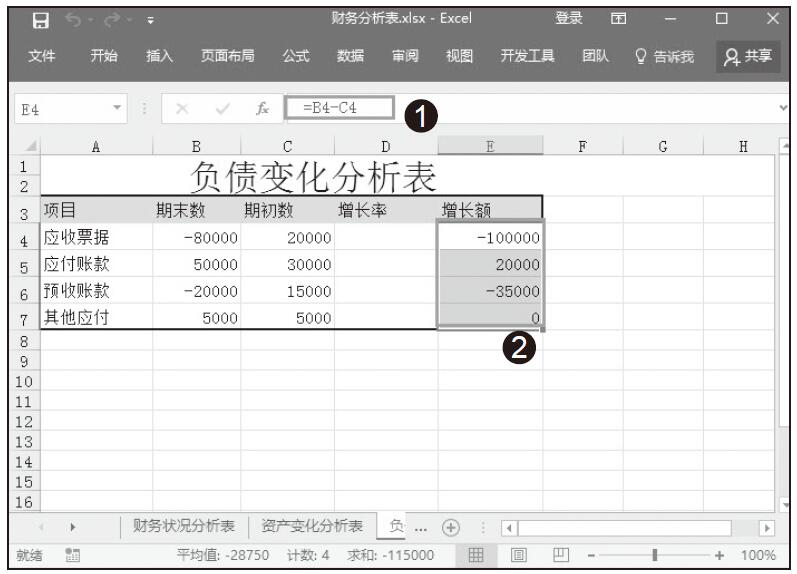Click the Insert Function fx icon
797x574 pixels.
coord(262,108)
